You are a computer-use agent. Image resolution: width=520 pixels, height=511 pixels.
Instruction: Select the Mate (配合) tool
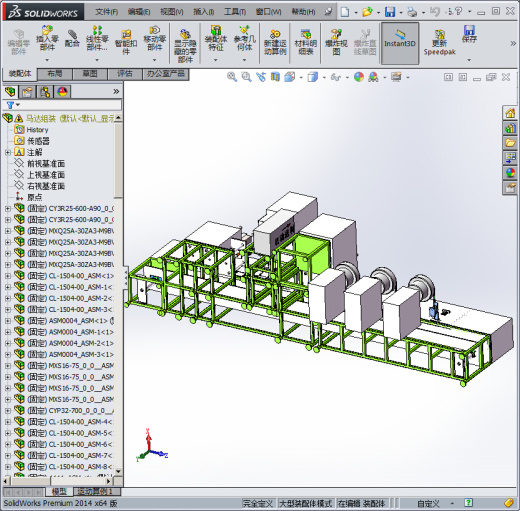(72, 38)
